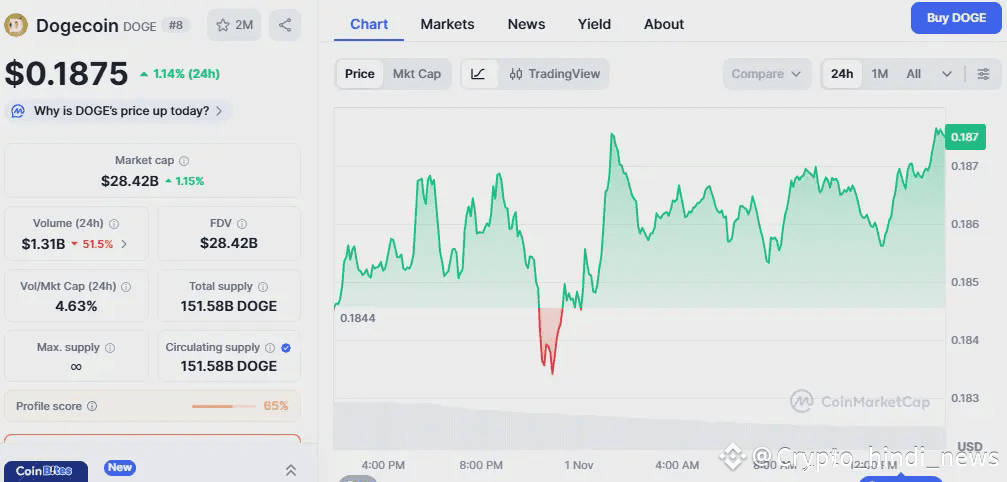Open the Compare dropdown
Viewport: 1007px width, 482px height.
click(767, 74)
